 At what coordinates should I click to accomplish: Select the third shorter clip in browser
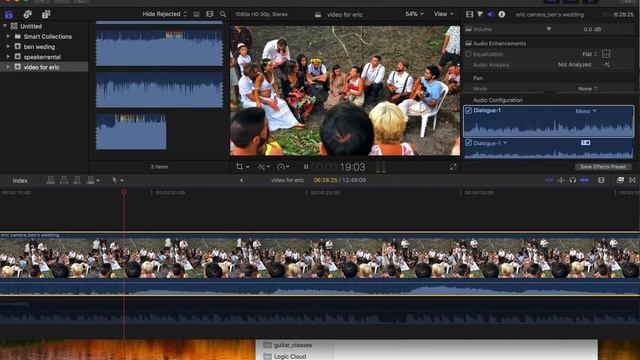coord(131,131)
